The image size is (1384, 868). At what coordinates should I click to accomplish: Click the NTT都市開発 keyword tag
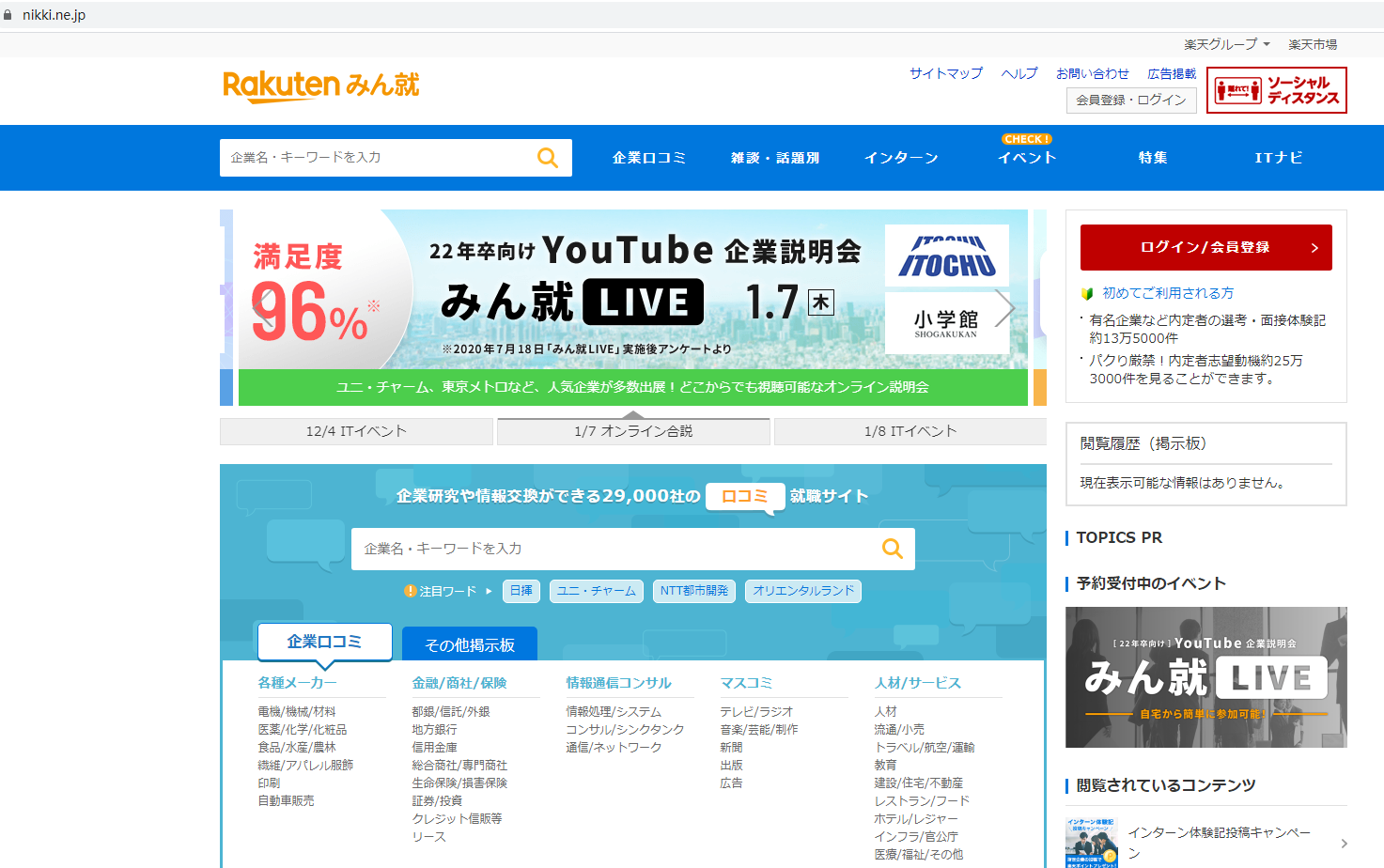[x=694, y=591]
